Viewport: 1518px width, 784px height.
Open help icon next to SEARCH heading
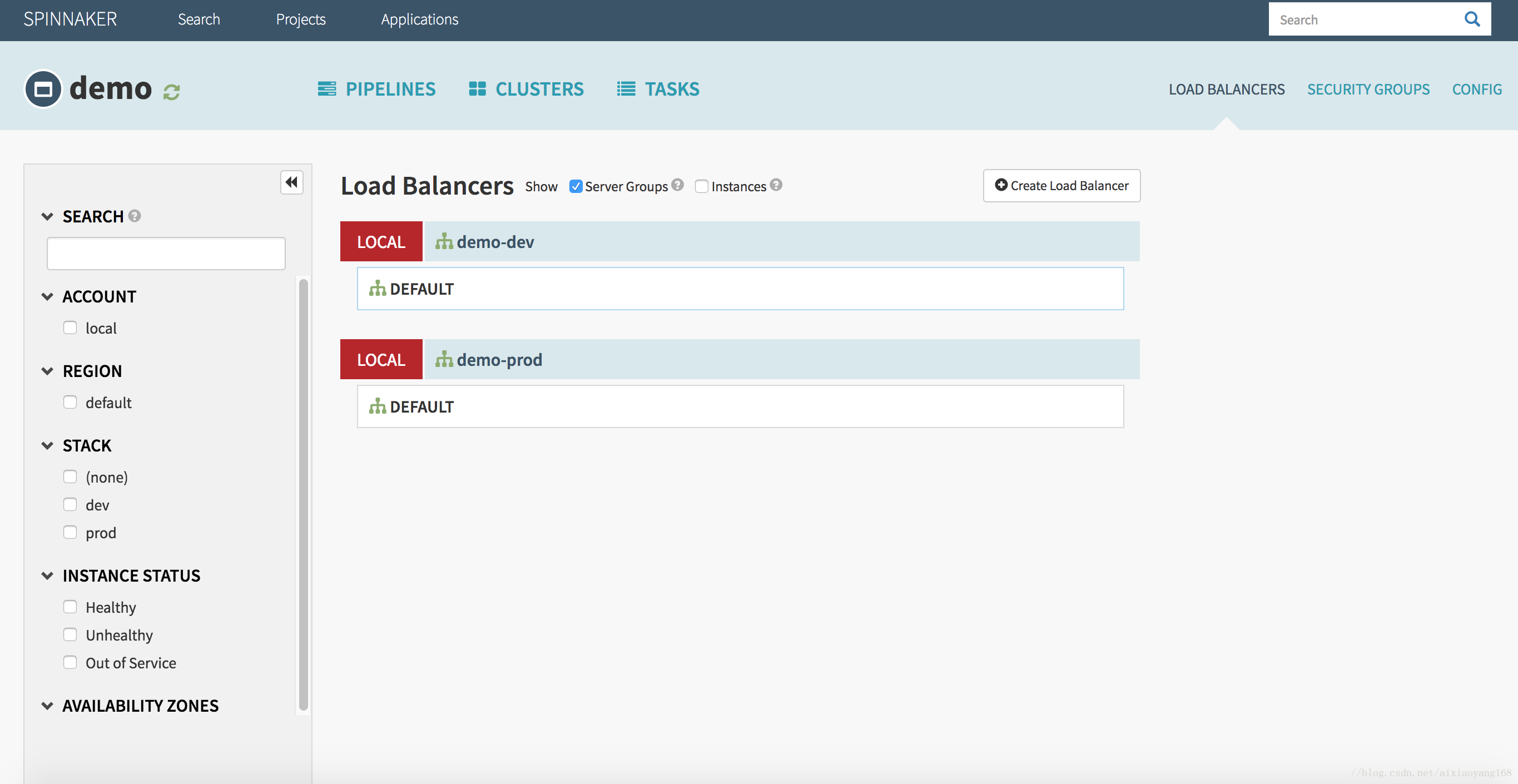pos(135,216)
